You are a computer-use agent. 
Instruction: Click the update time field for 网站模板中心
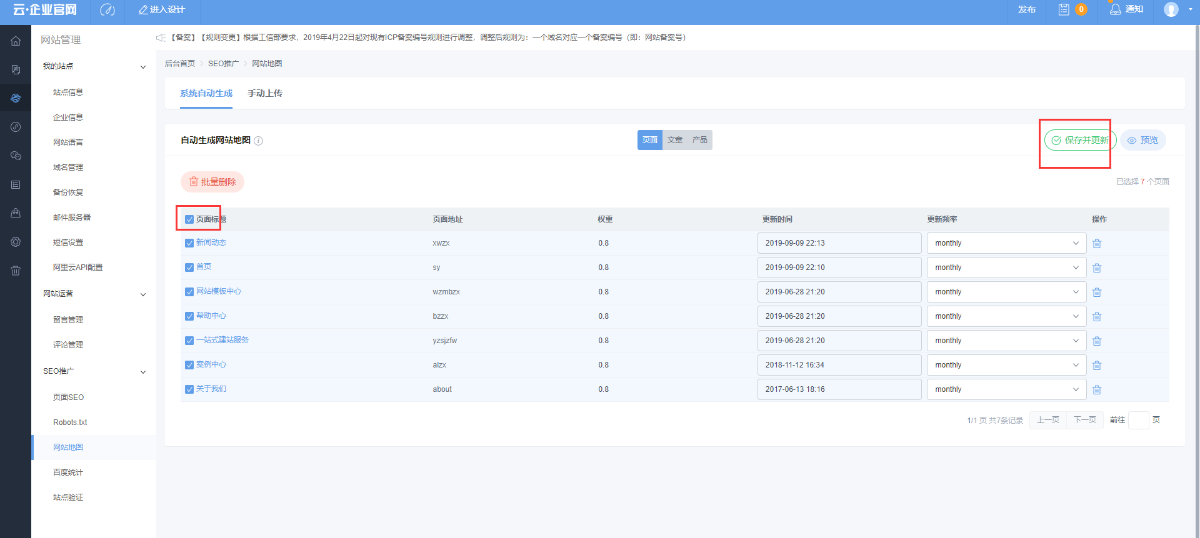pyautogui.click(x=838, y=292)
